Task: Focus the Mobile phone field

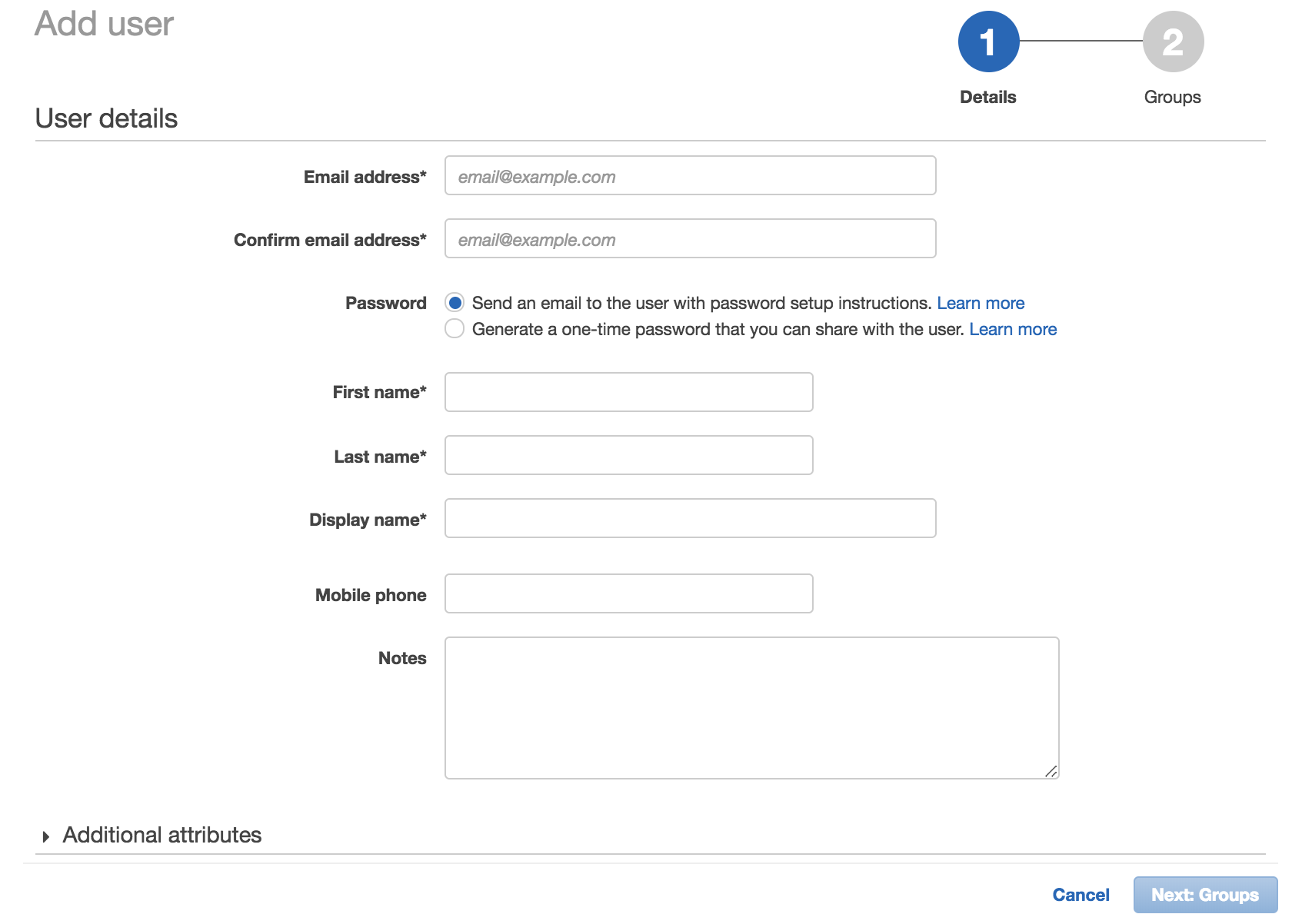Action: point(628,593)
